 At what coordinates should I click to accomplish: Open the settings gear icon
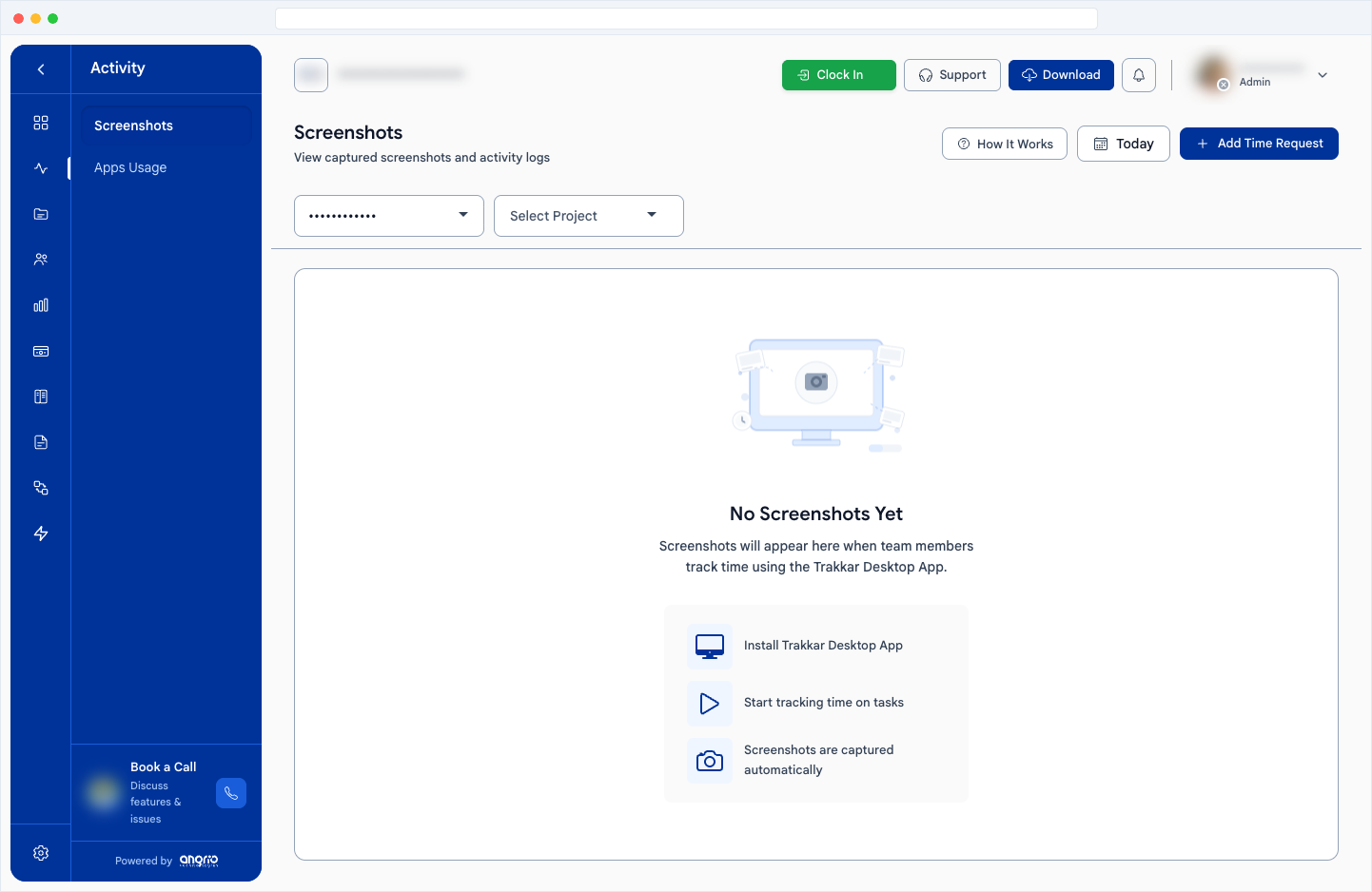pos(41,853)
